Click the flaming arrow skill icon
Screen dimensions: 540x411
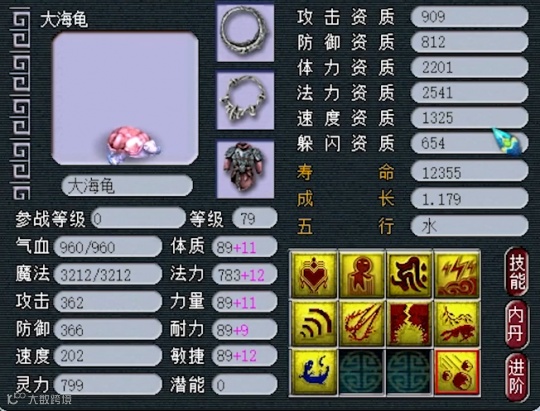(362, 323)
